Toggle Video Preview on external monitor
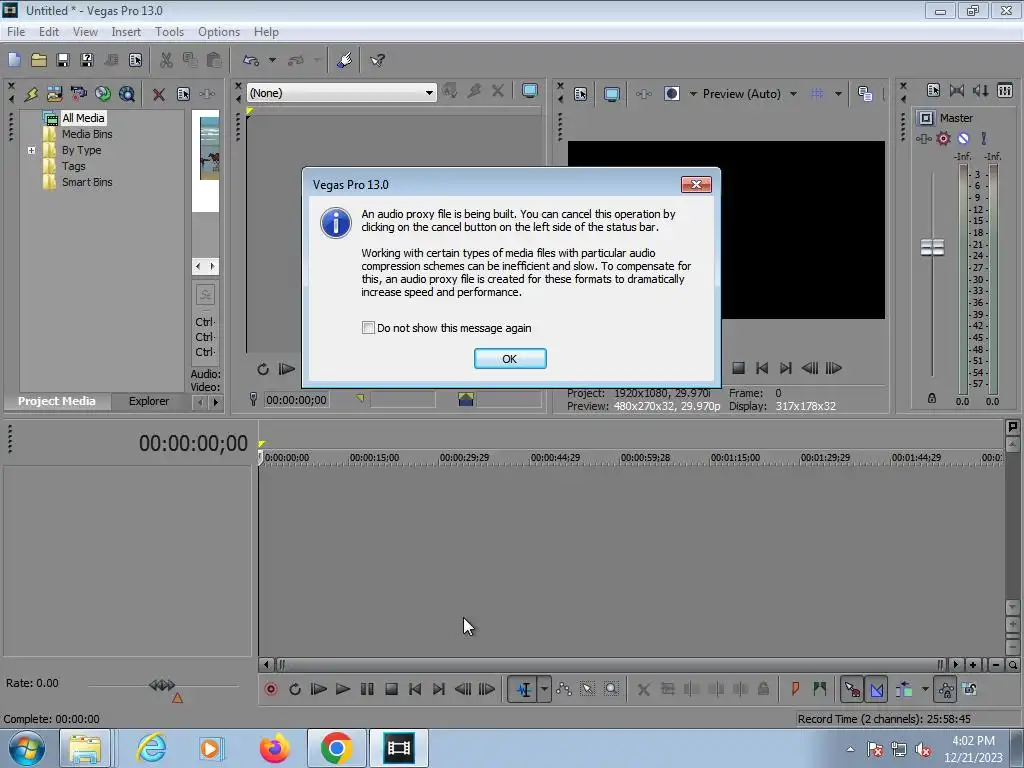 coord(611,94)
